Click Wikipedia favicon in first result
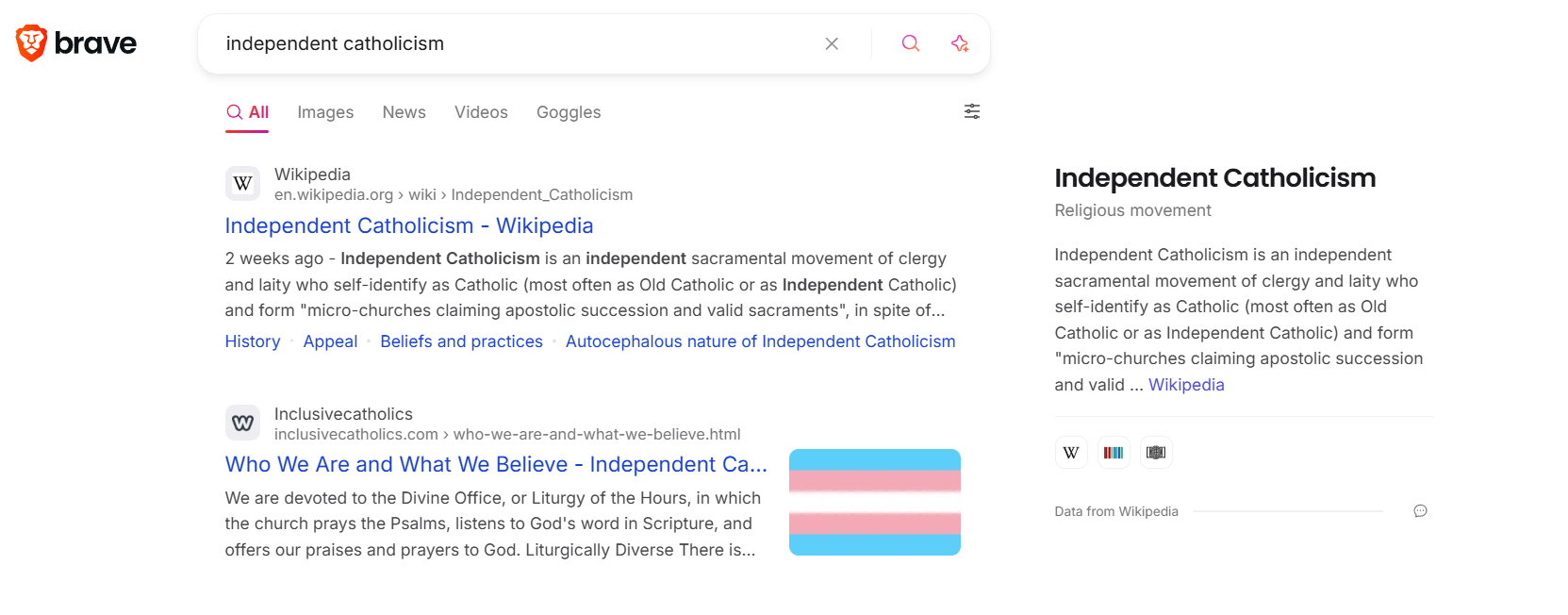 click(x=242, y=183)
